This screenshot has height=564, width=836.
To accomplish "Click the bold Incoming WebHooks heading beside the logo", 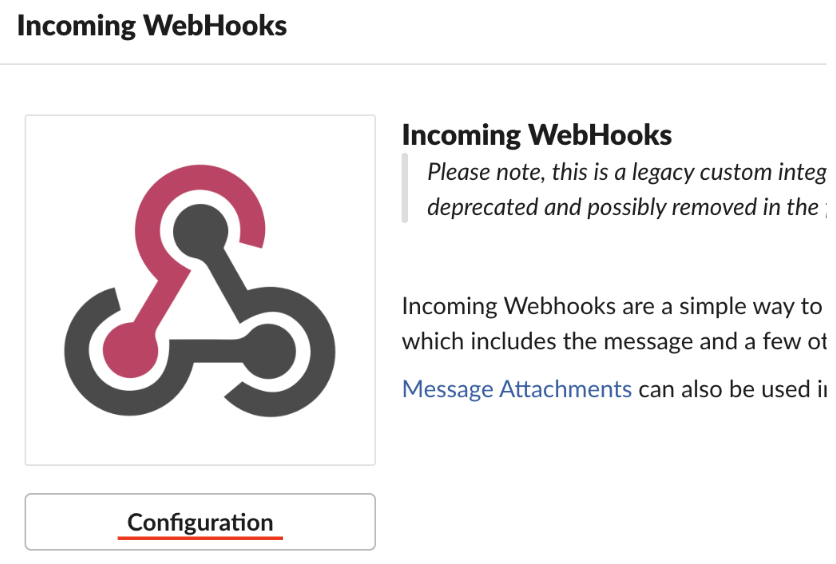I will coord(537,135).
